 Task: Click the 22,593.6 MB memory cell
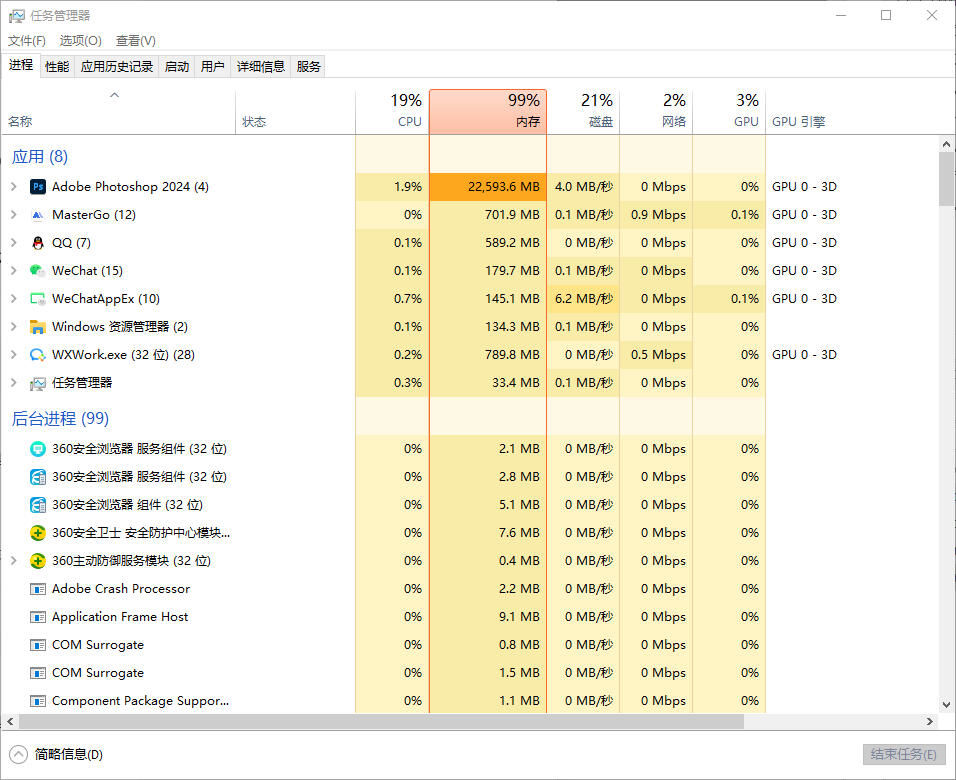(x=488, y=187)
